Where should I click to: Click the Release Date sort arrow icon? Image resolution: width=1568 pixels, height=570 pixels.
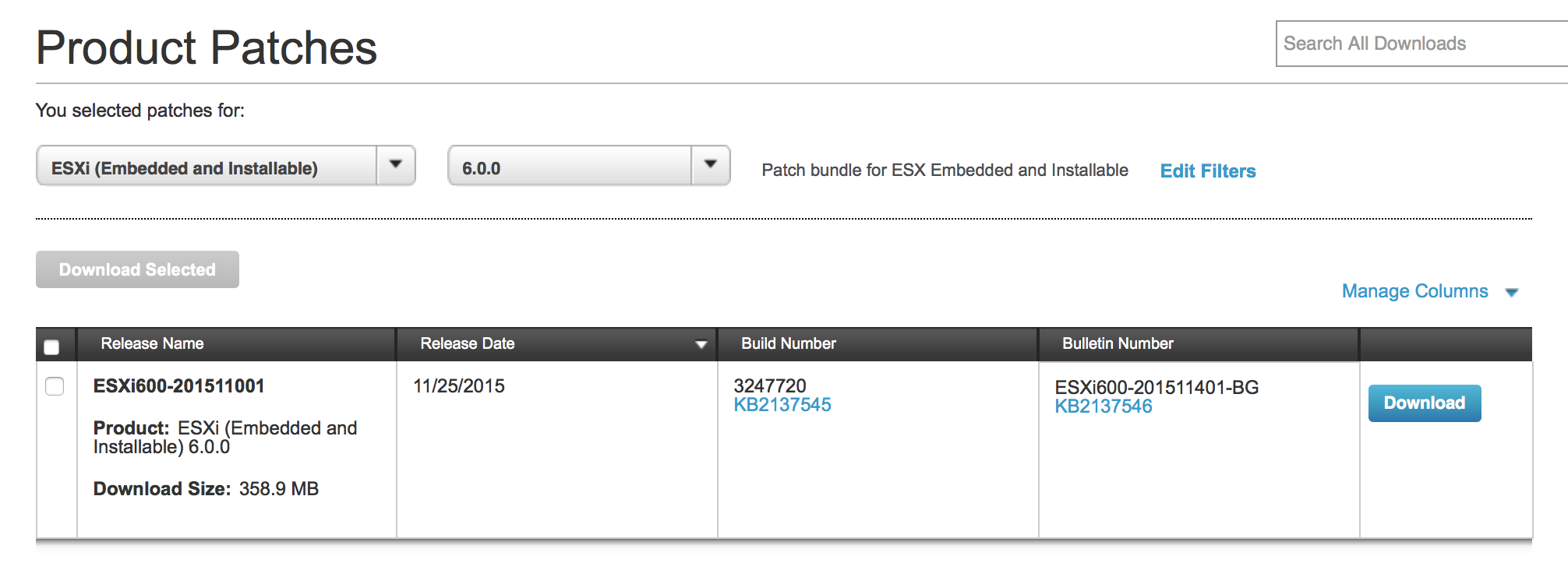click(701, 344)
